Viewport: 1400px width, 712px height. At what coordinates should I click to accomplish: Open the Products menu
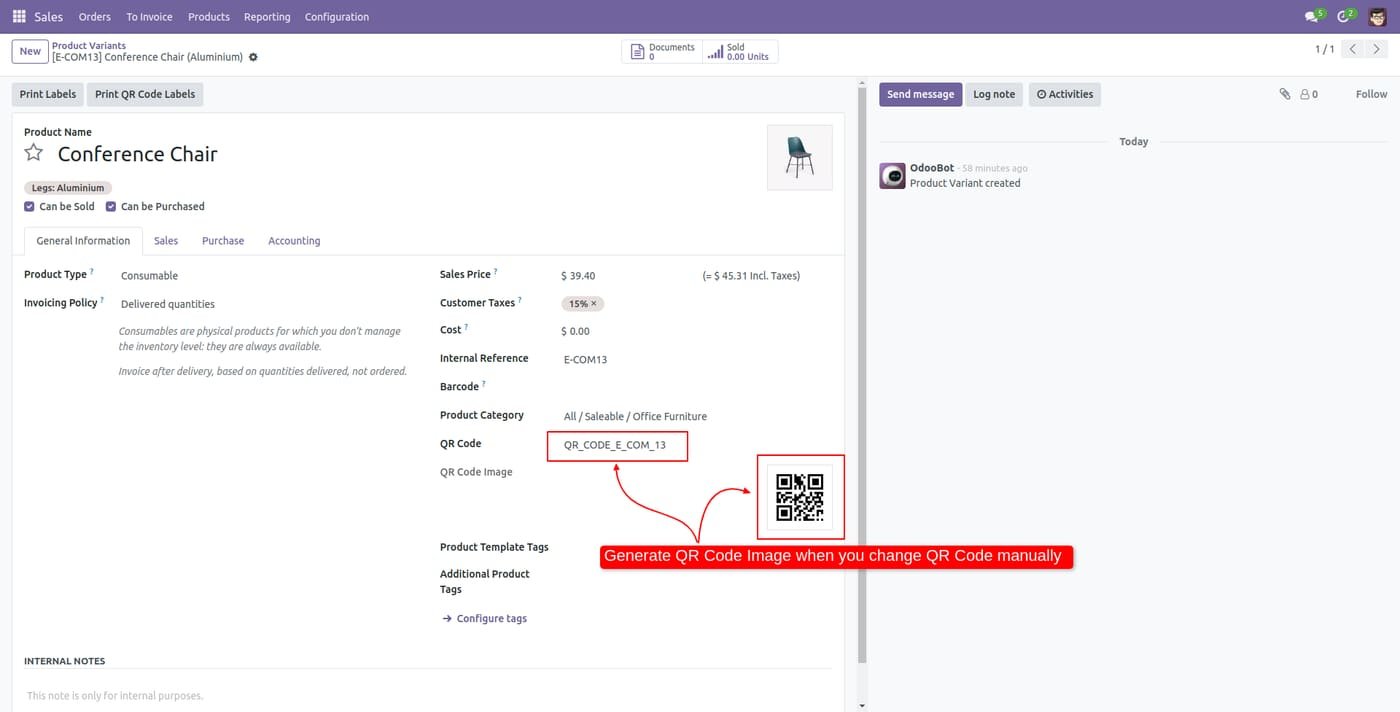click(x=209, y=17)
